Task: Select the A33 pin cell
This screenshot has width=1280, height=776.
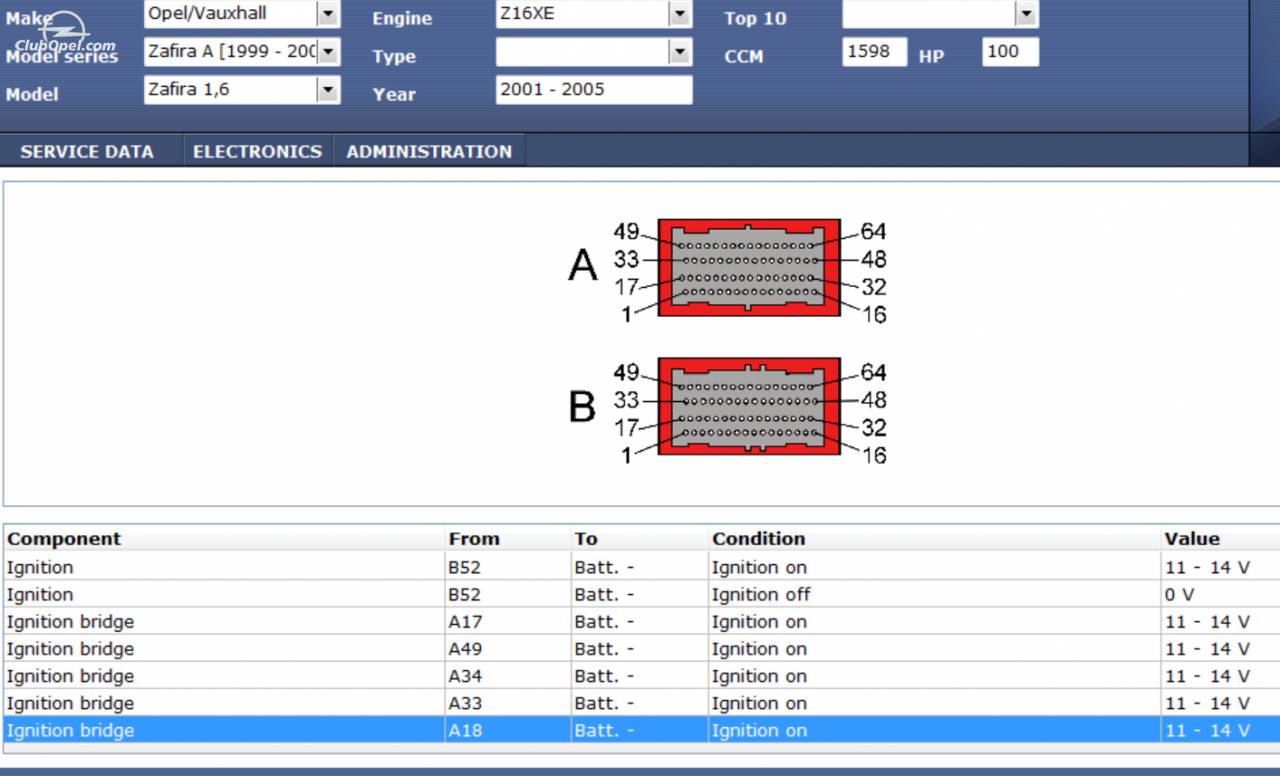Action: (x=507, y=703)
